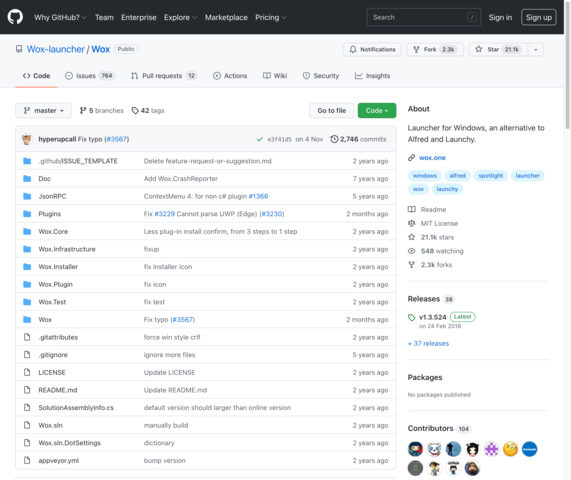Click the hyperupcall avatar in commit row
This screenshot has height=480, width=571.
(x=27, y=139)
